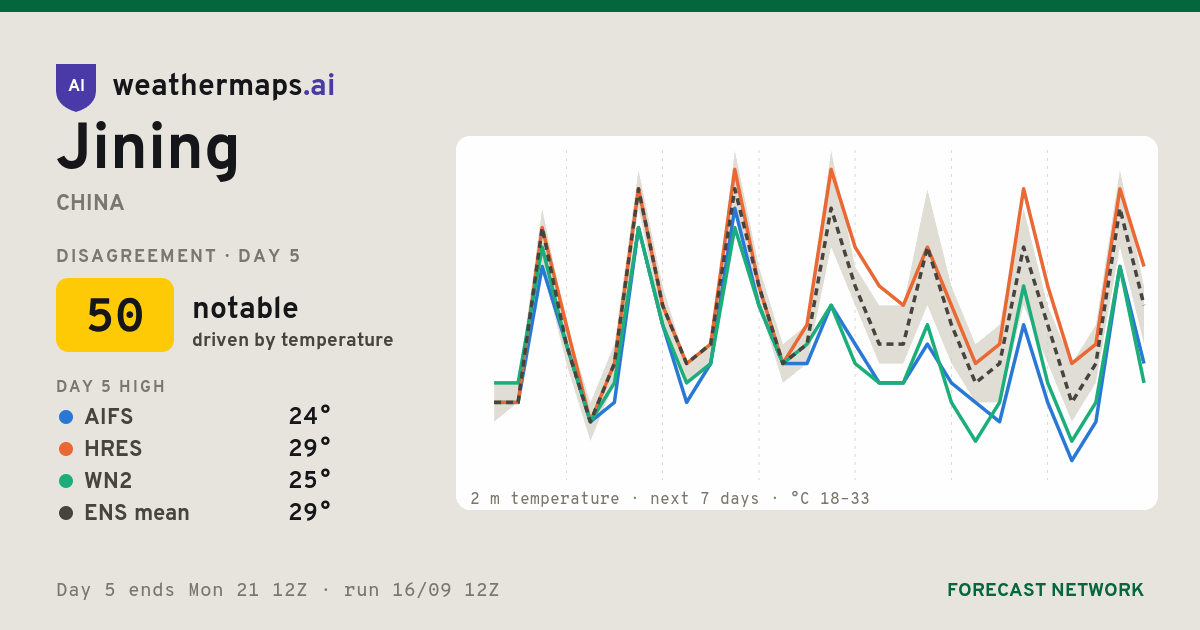Click the 'driven by temperature' subtitle

point(293,340)
